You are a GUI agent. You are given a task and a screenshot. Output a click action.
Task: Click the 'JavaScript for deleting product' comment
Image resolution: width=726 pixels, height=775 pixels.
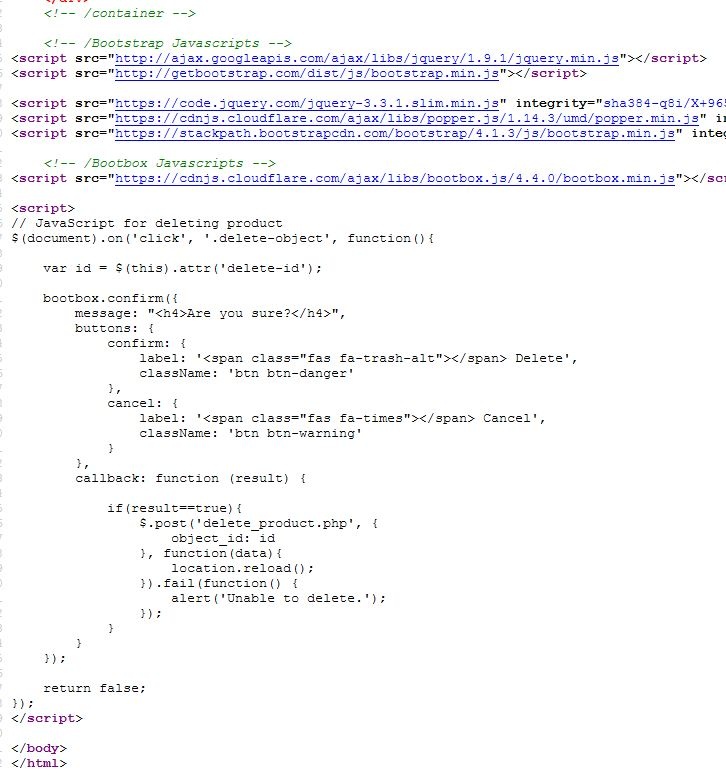pos(147,223)
